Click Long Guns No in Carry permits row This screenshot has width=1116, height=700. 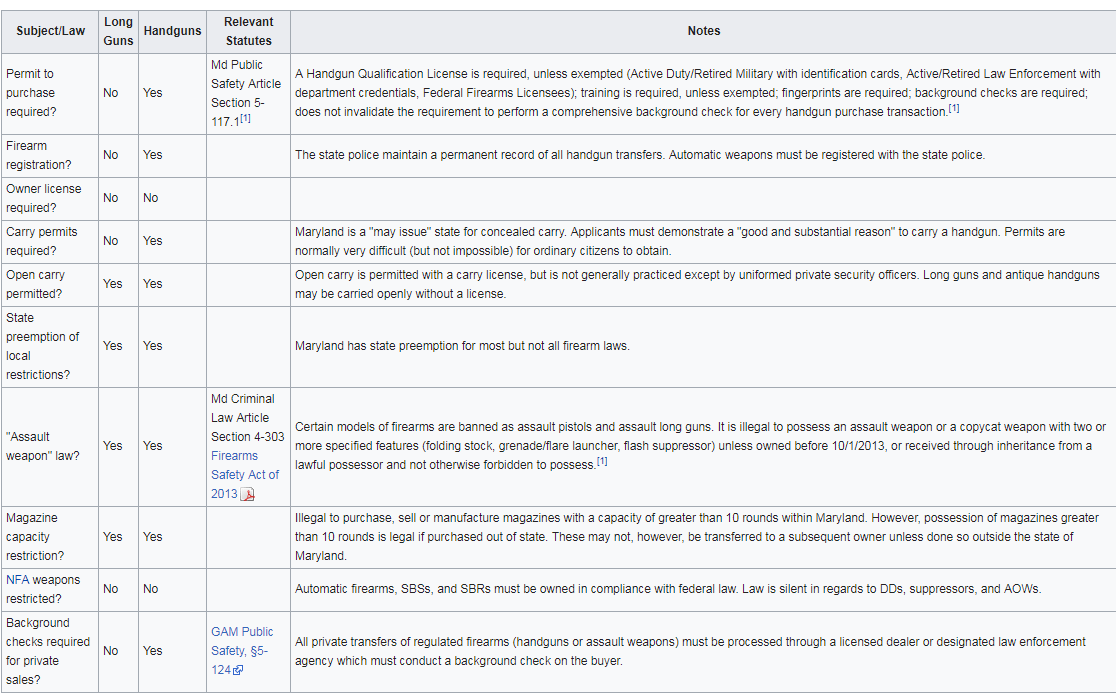point(111,241)
